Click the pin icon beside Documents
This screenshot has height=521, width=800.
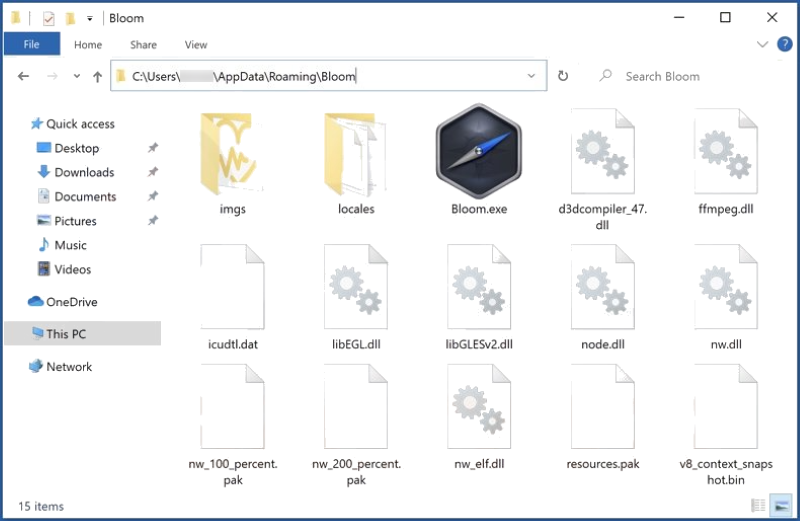point(153,196)
